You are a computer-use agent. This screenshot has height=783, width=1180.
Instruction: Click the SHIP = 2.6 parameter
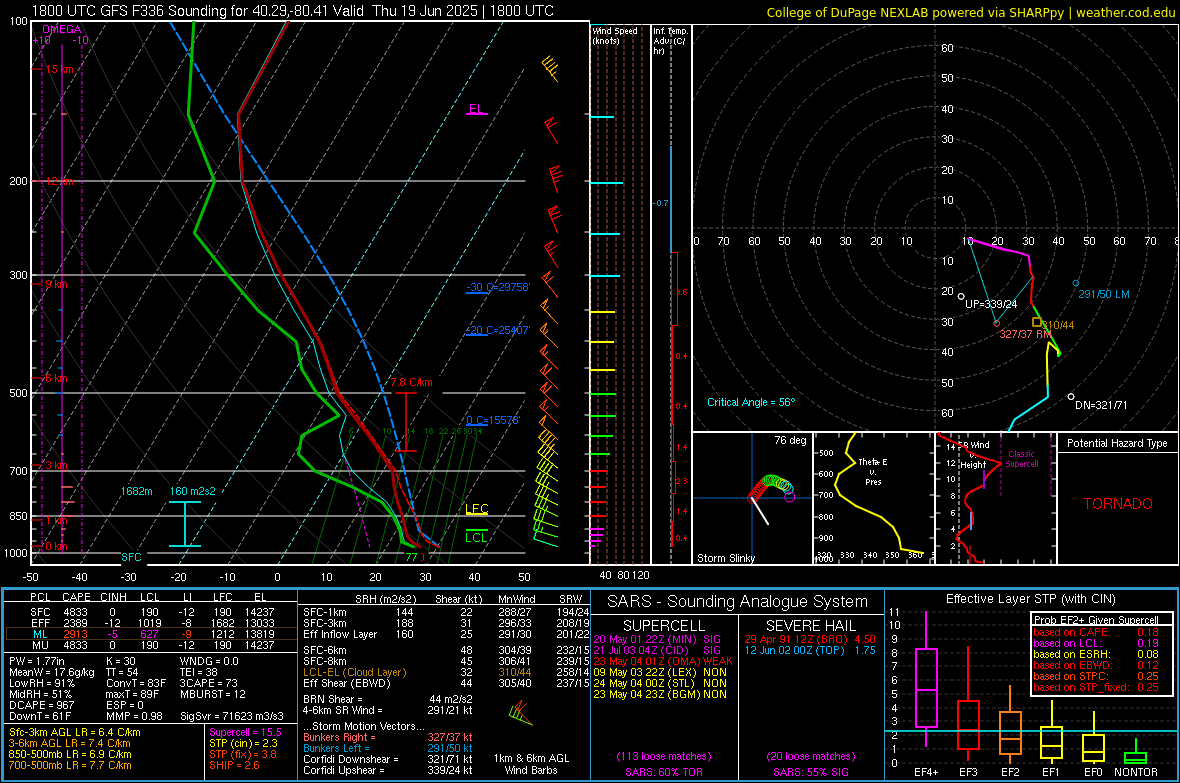click(234, 765)
